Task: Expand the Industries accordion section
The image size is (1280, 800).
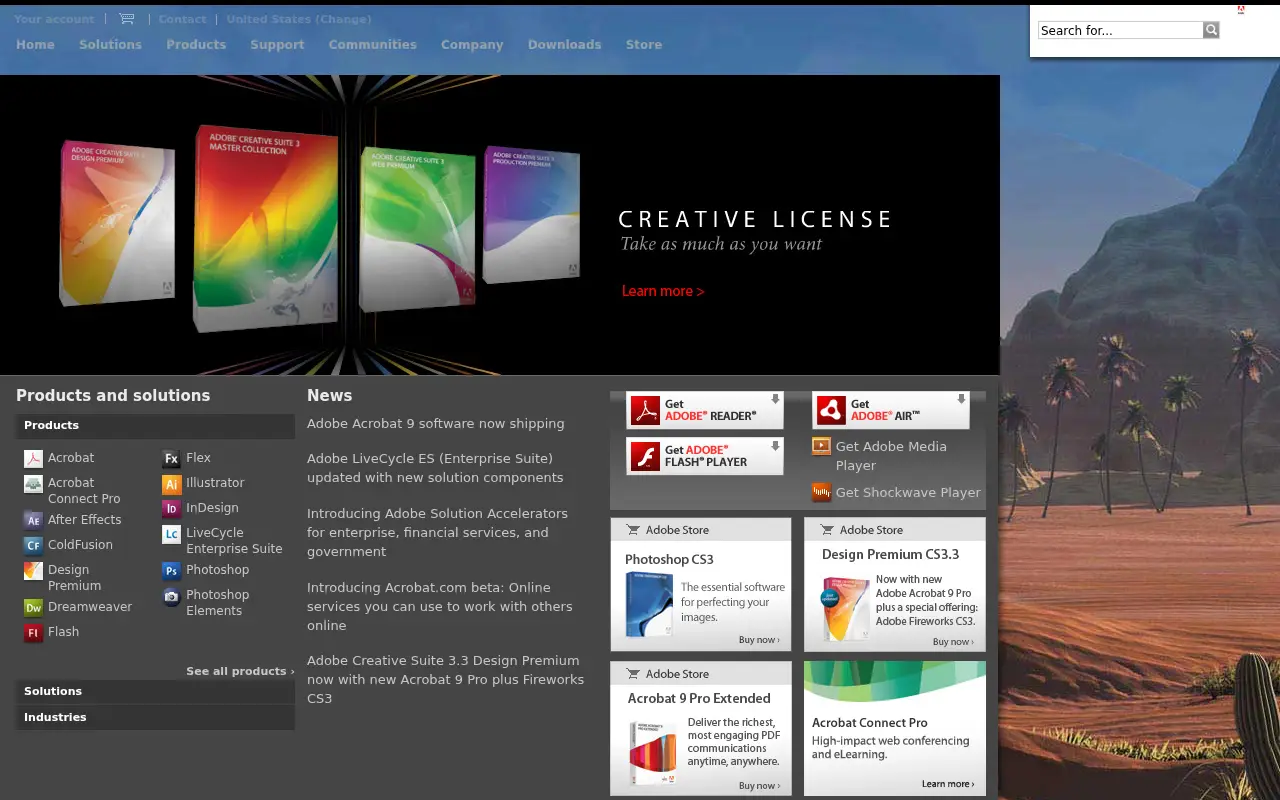Action: [x=155, y=718]
